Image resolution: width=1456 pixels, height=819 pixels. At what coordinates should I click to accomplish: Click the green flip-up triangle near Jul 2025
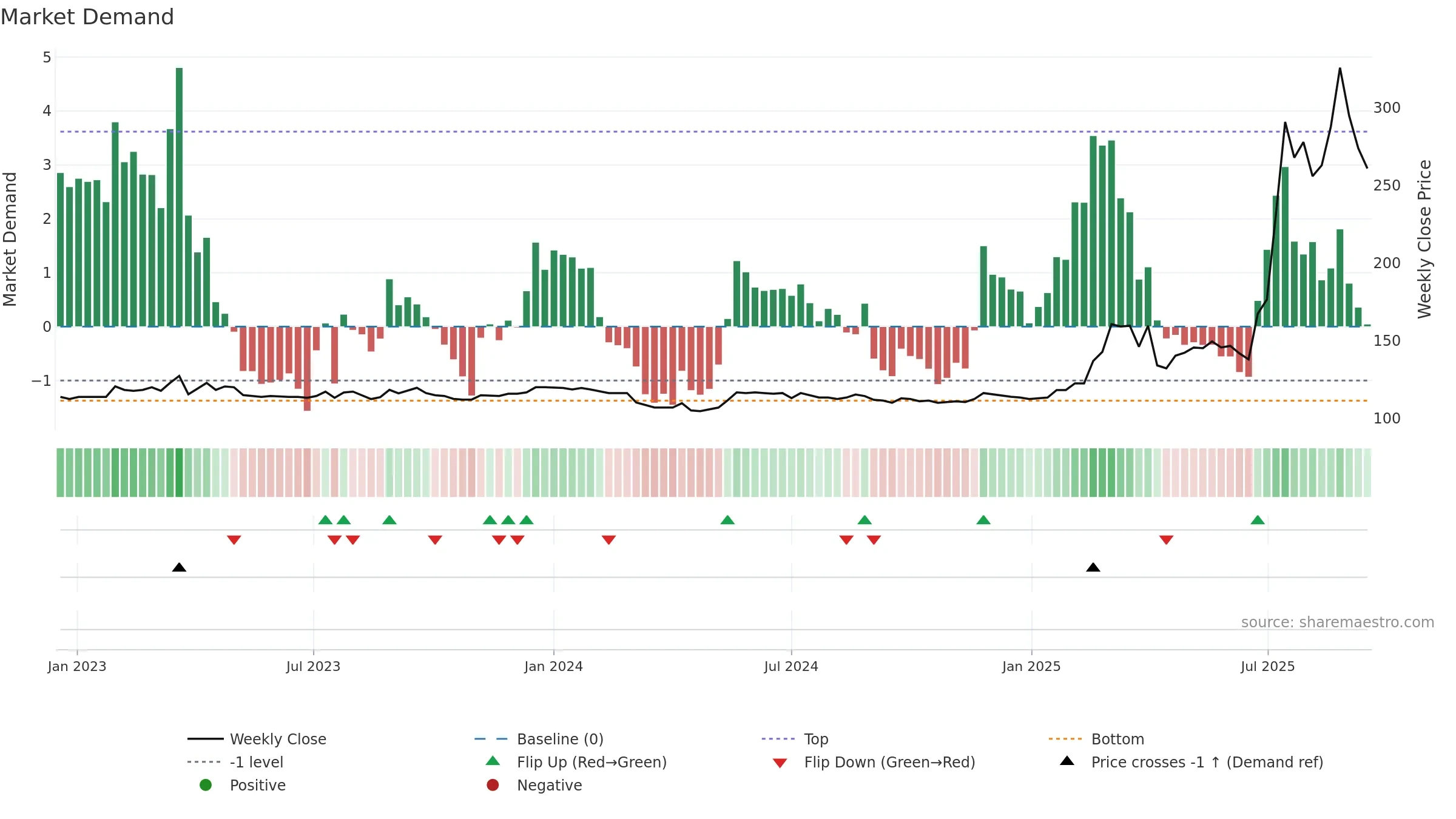click(1258, 520)
